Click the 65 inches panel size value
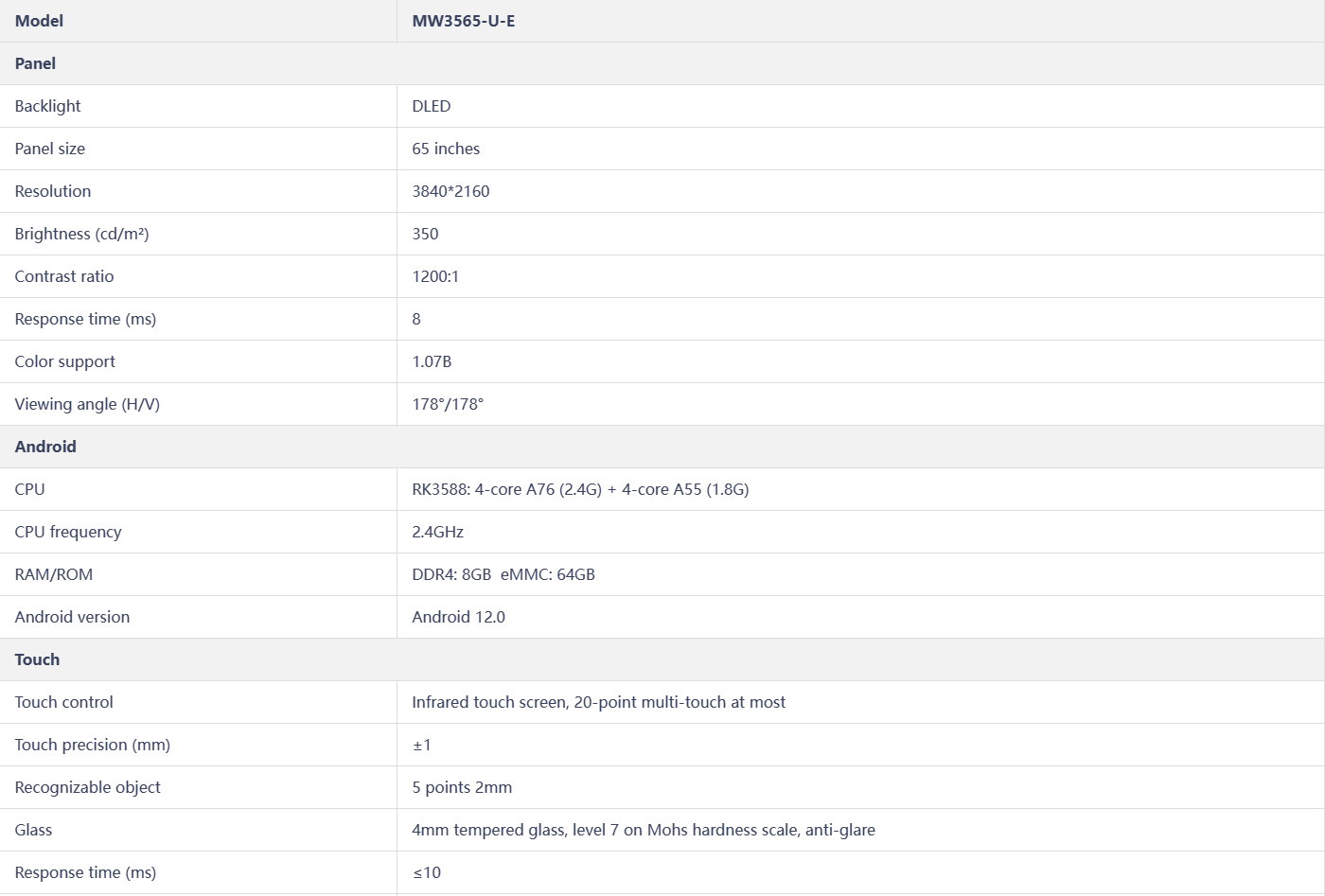Image resolution: width=1325 pixels, height=896 pixels. pos(446,149)
